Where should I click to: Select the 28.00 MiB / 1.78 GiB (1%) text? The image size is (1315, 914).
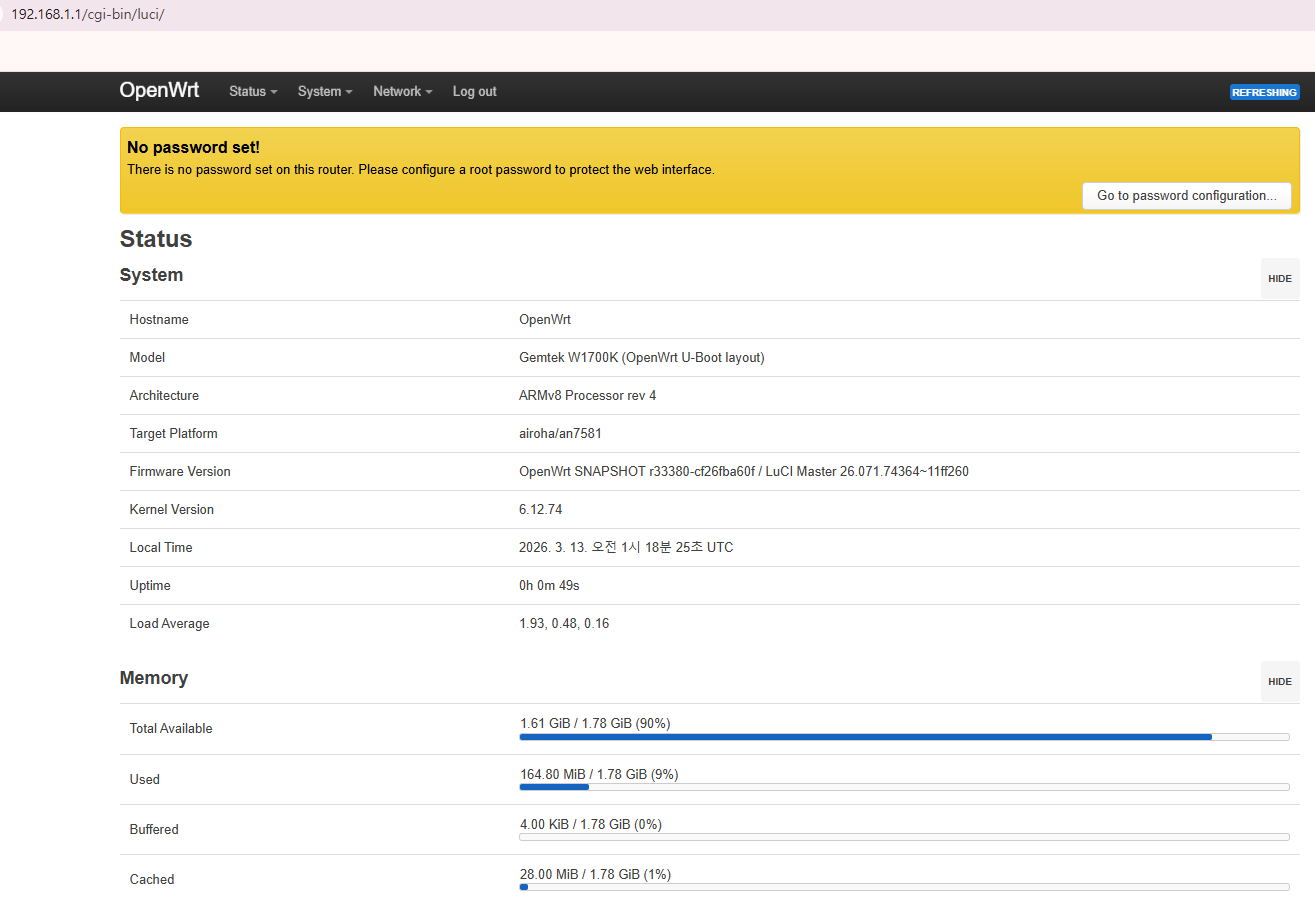pyautogui.click(x=595, y=874)
